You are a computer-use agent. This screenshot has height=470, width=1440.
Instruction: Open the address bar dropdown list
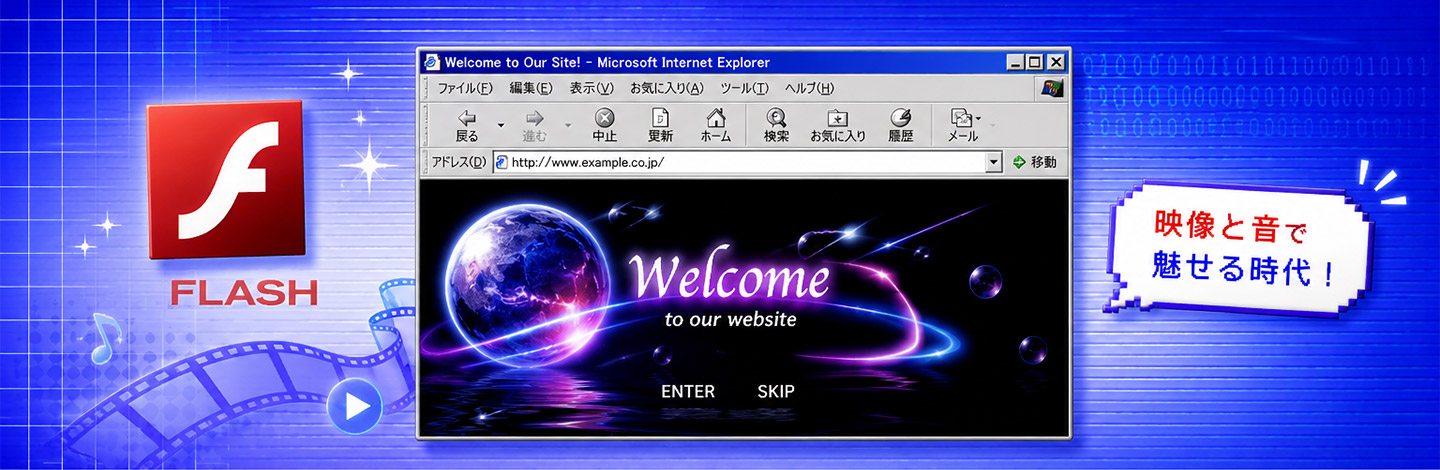(993, 162)
